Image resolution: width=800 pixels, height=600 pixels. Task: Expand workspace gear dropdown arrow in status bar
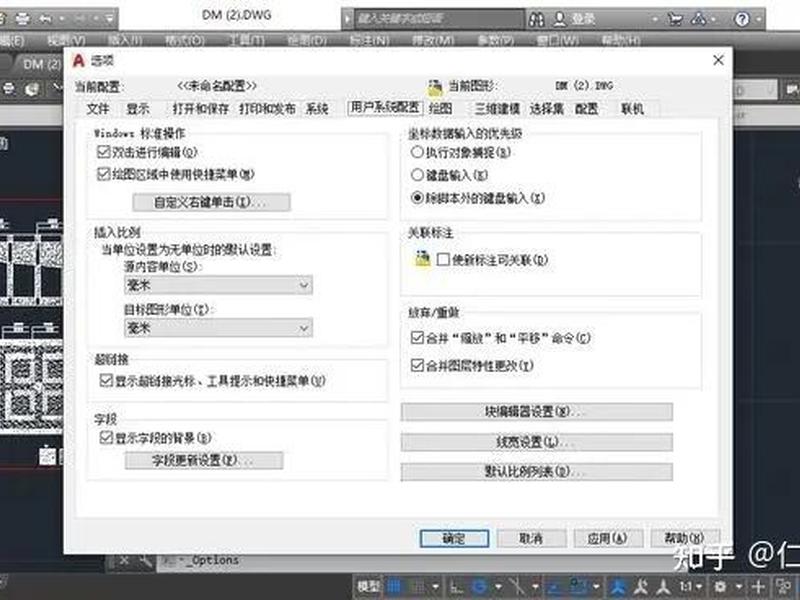738,587
